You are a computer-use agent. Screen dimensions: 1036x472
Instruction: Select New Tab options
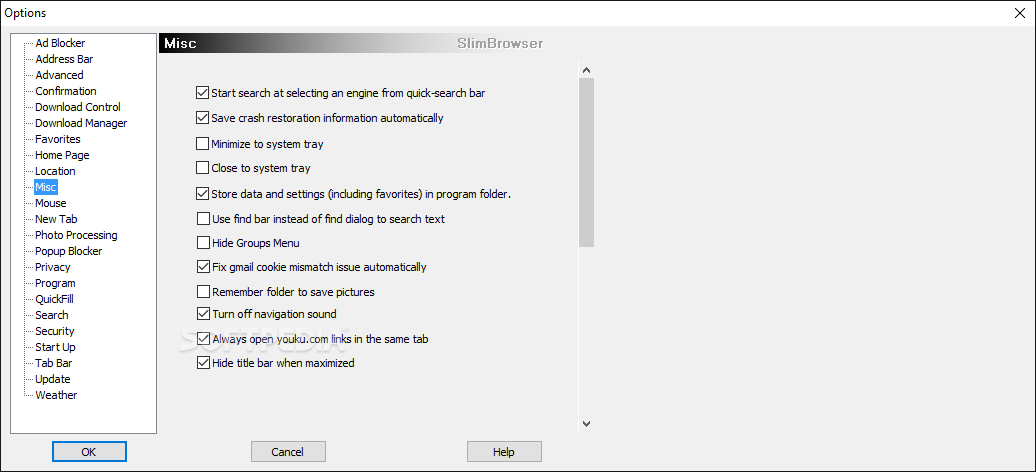tap(56, 219)
